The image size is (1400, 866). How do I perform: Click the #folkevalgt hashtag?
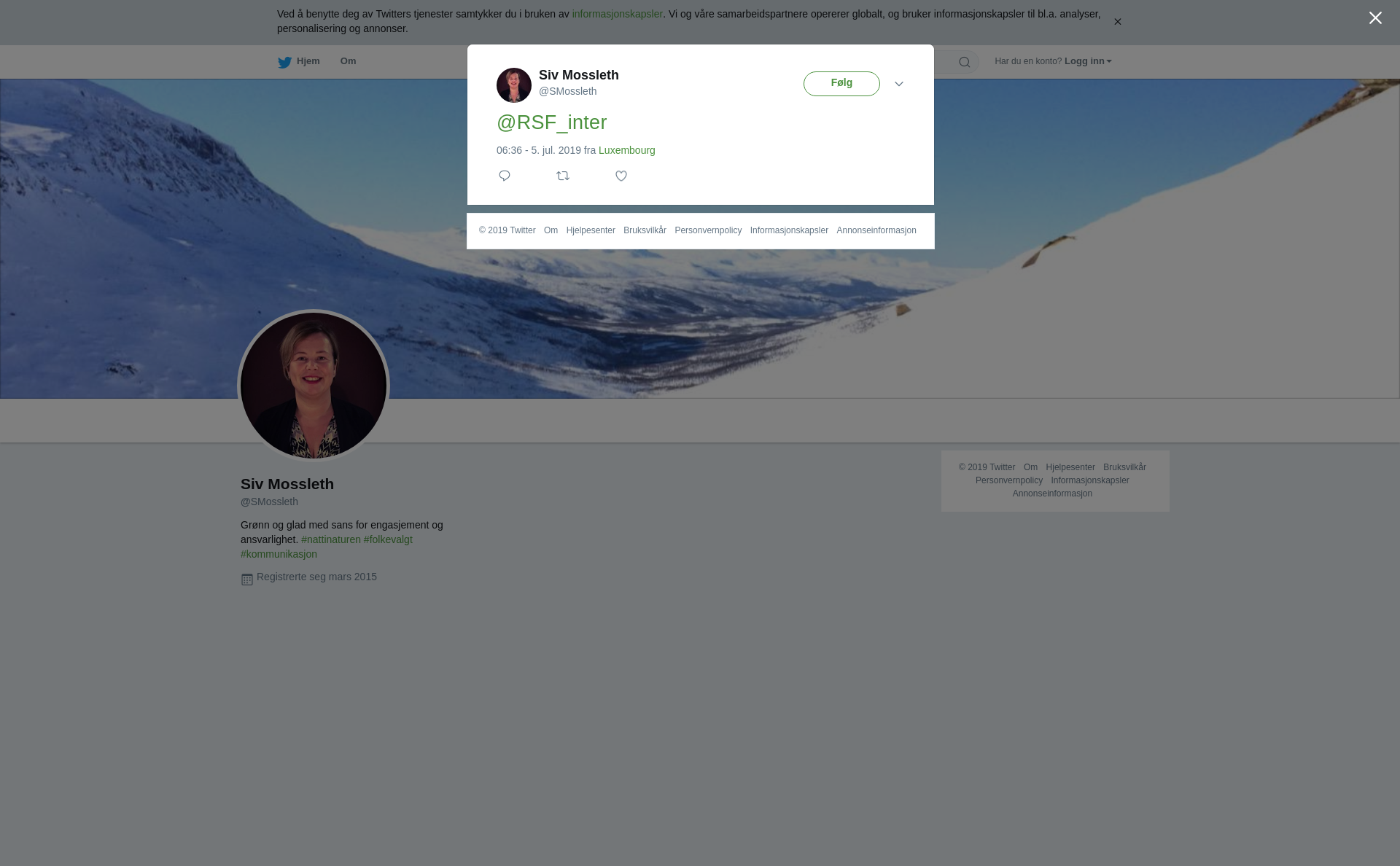click(x=388, y=539)
